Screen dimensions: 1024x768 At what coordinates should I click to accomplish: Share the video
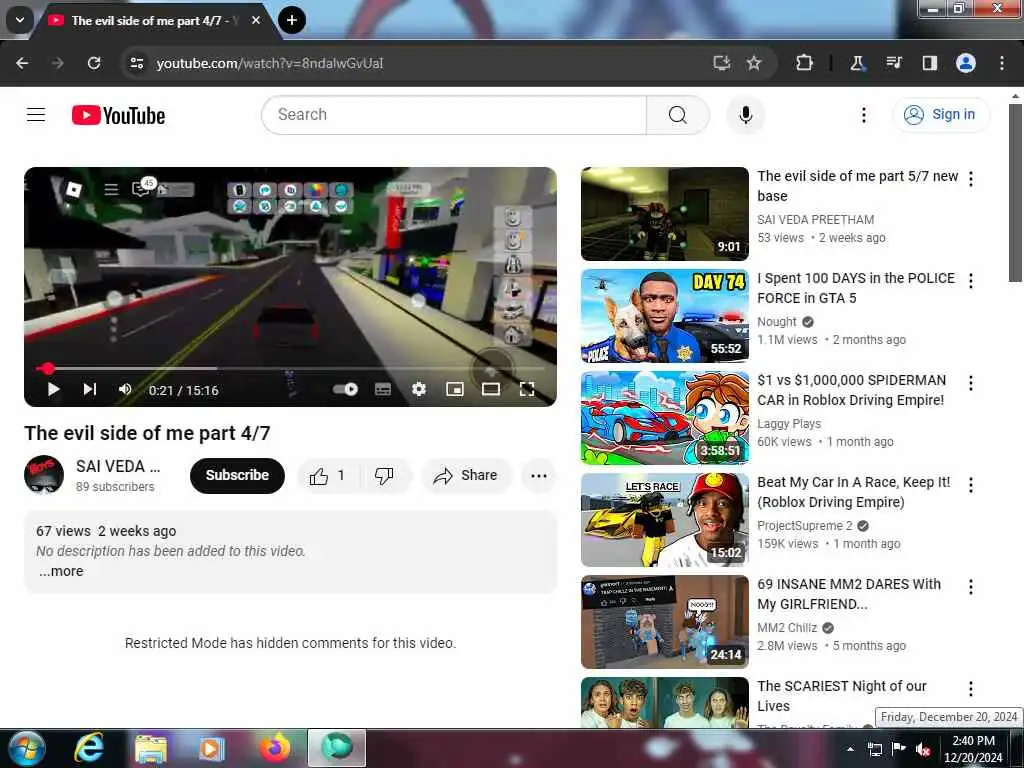(466, 476)
